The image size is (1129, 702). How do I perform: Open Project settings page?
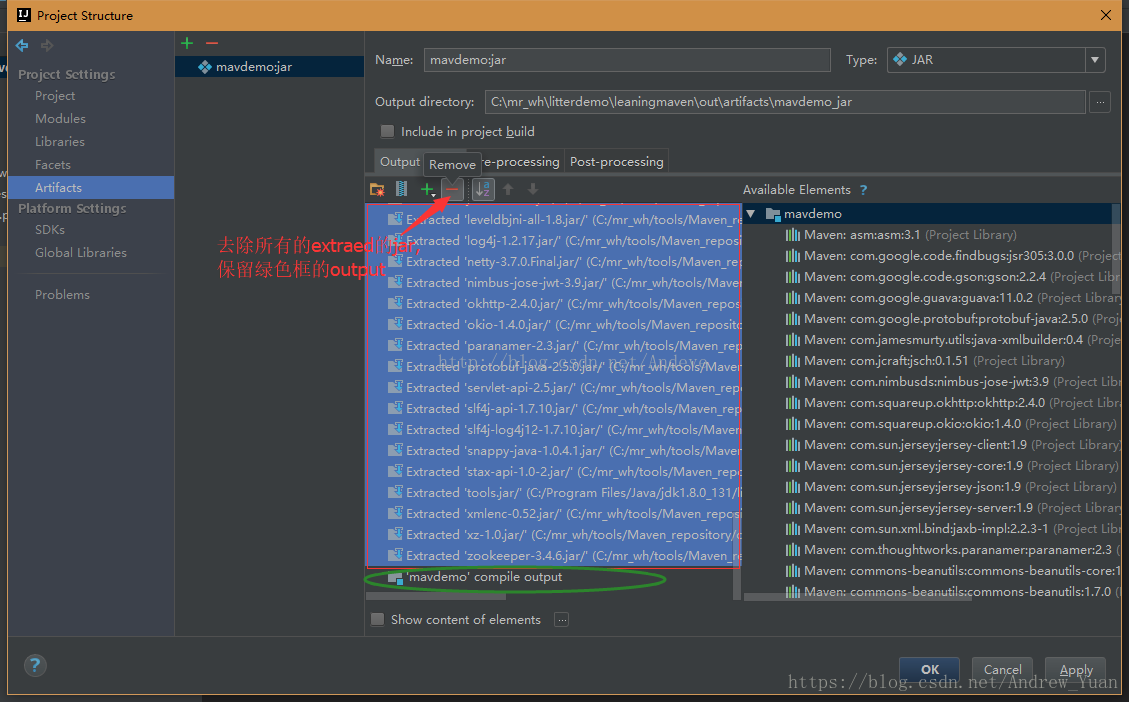55,96
